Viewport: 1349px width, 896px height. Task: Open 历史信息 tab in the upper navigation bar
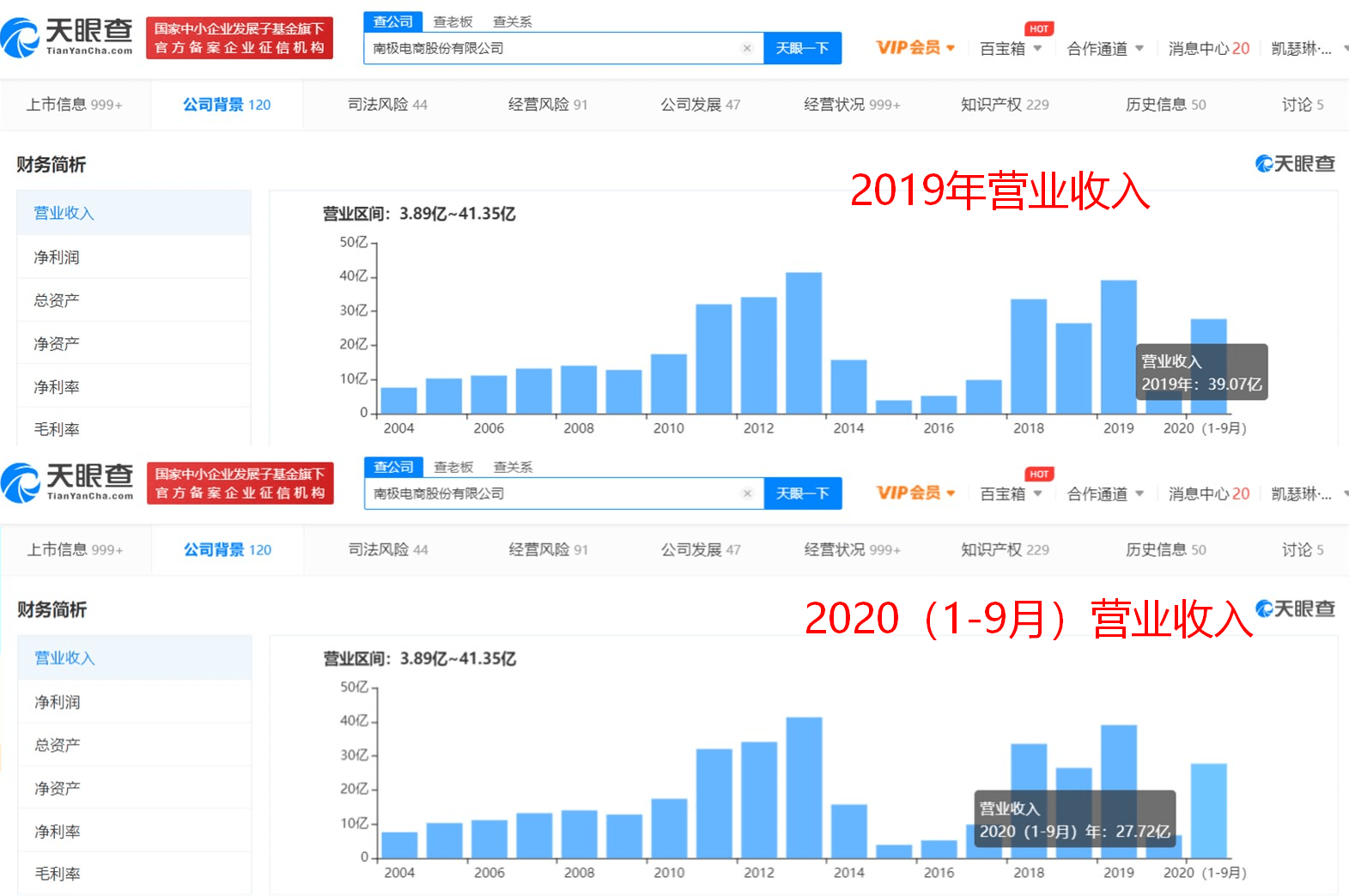point(1165,105)
